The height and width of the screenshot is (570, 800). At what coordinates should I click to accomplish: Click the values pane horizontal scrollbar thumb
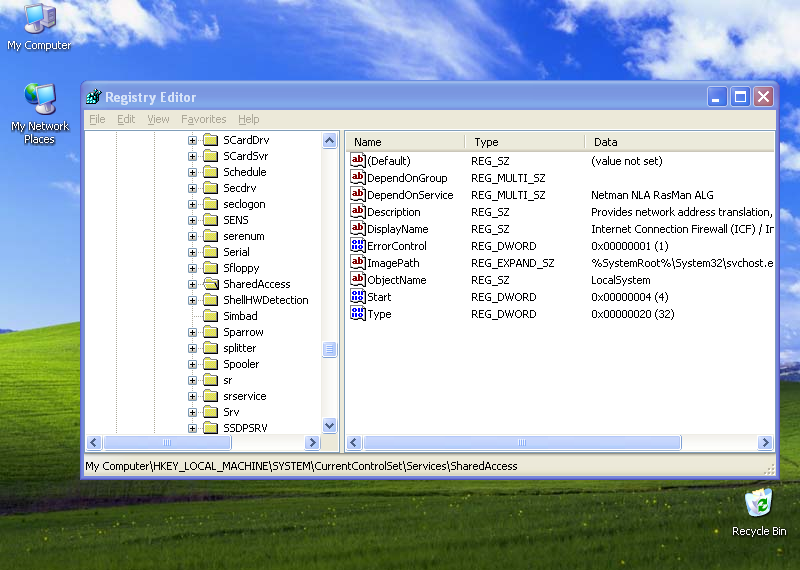(x=522, y=442)
